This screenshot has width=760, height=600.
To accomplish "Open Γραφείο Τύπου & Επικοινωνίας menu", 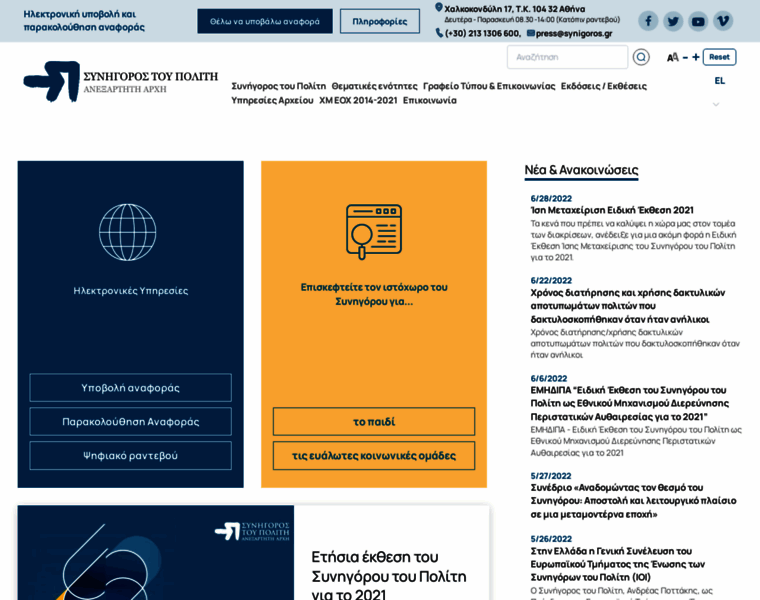I will tap(489, 86).
